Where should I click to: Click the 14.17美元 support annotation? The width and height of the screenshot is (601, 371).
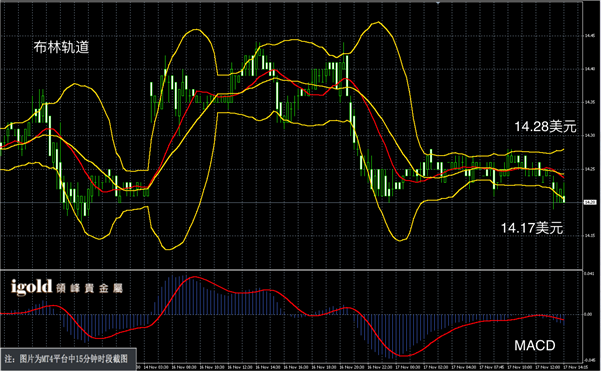pyautogui.click(x=532, y=228)
